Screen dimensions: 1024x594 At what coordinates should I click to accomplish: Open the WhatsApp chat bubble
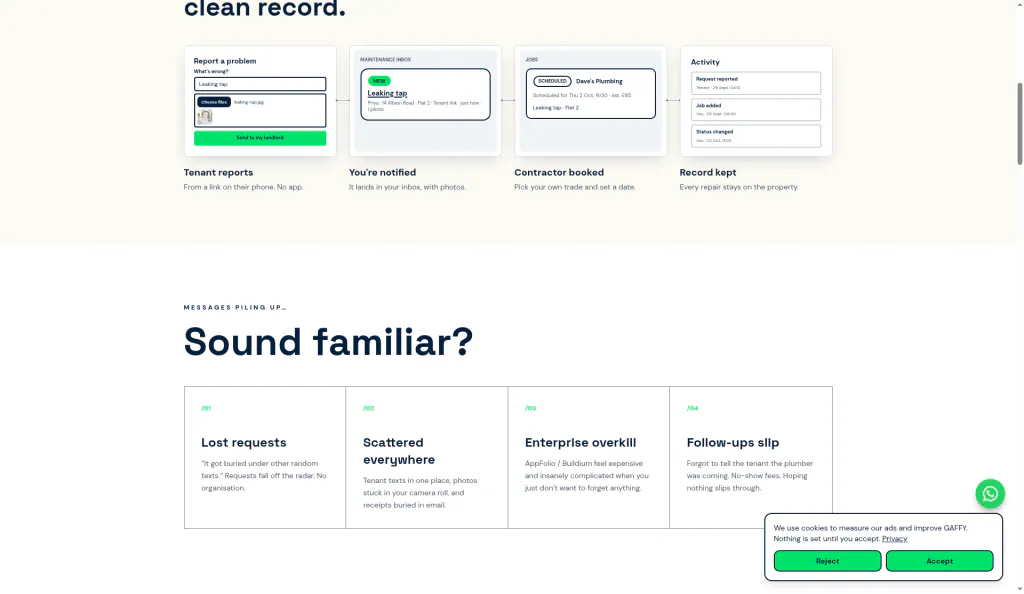pos(989,493)
